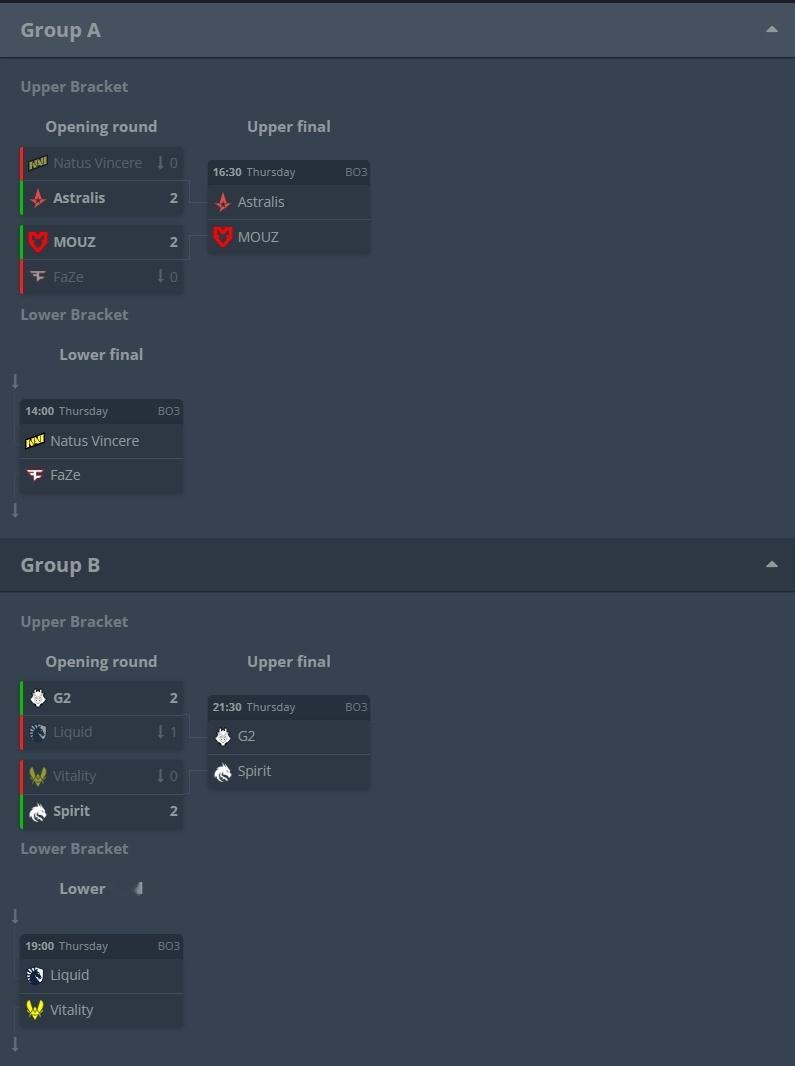The width and height of the screenshot is (795, 1066).
Task: Click Spirit logo in Group B Upper final
Action: coord(222,772)
